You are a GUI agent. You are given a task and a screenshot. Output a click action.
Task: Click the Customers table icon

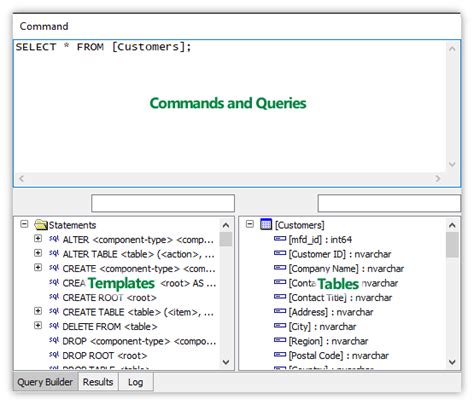(x=266, y=224)
